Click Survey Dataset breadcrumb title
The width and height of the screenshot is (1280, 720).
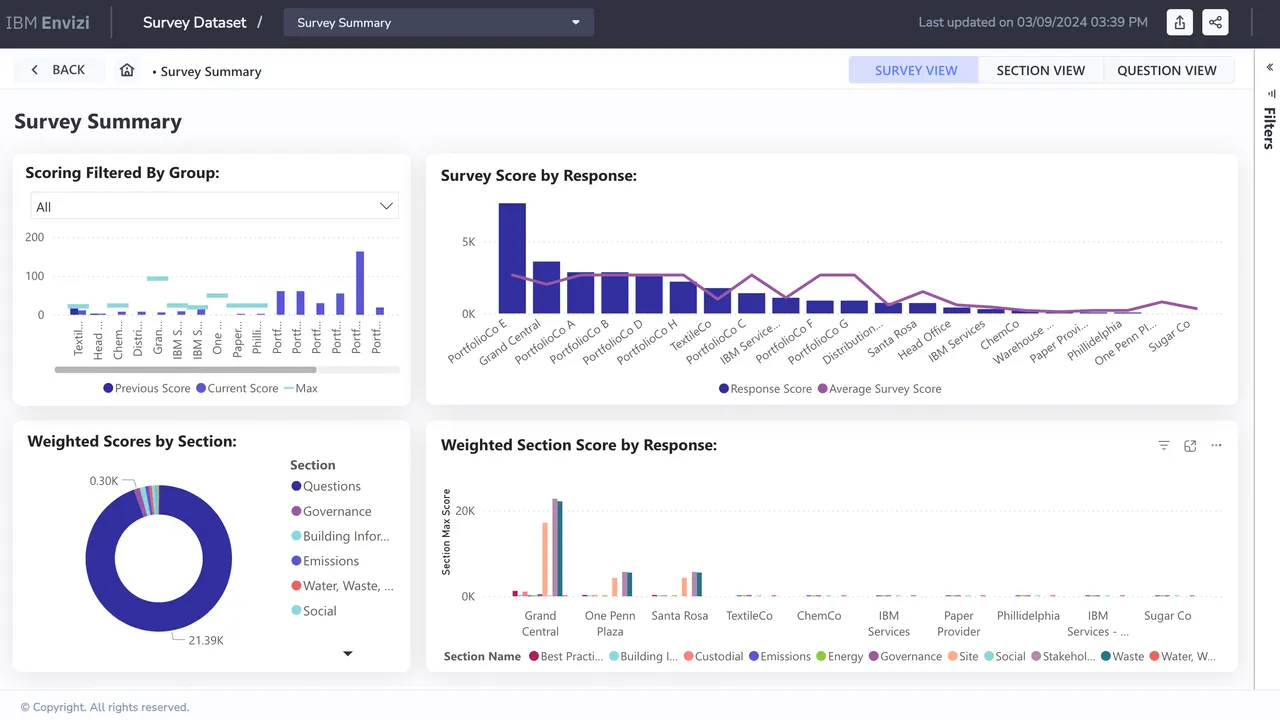point(194,22)
